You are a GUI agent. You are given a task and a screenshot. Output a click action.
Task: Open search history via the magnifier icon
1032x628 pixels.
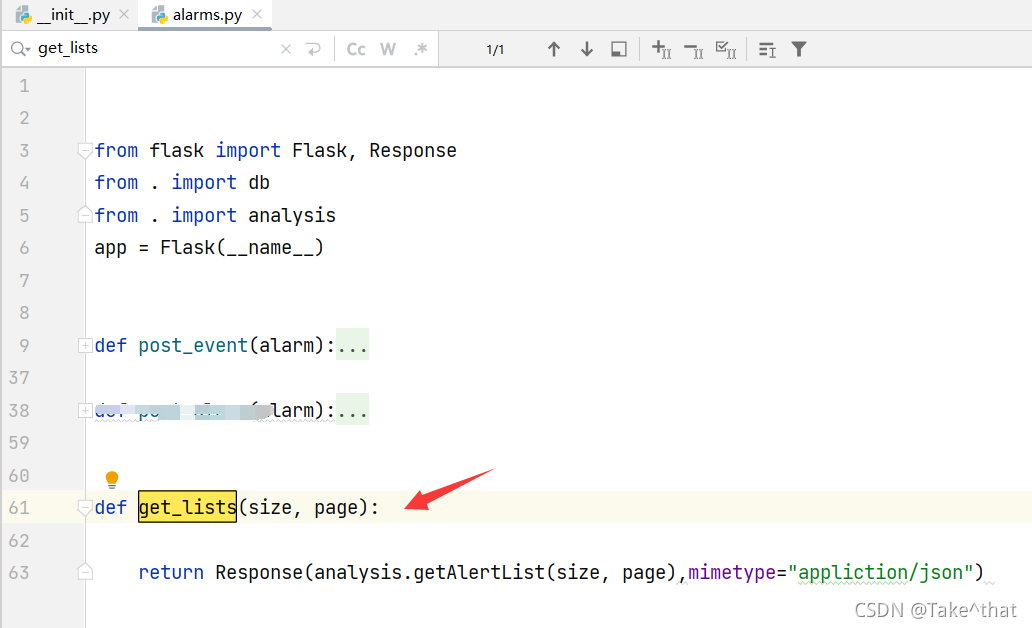coord(20,48)
